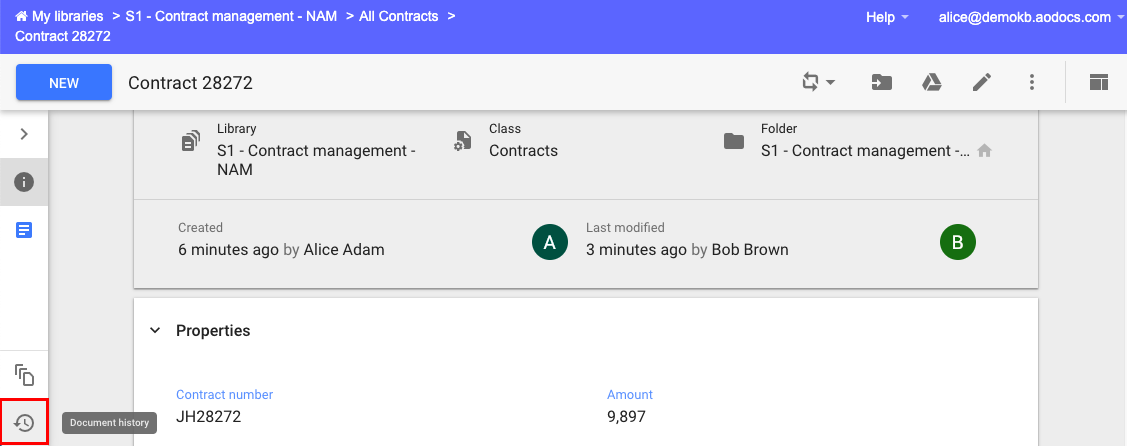Expand the left sidebar chevron
The height and width of the screenshot is (446, 1127).
tap(24, 134)
